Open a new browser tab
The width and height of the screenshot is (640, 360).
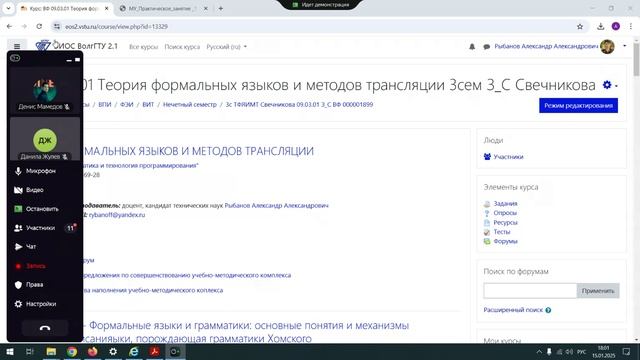coord(220,8)
